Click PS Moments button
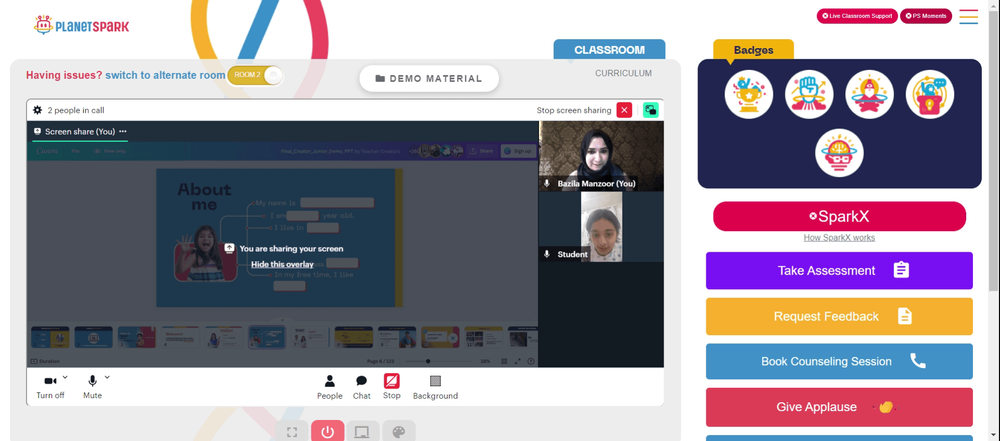This screenshot has width=1000, height=441. click(925, 16)
